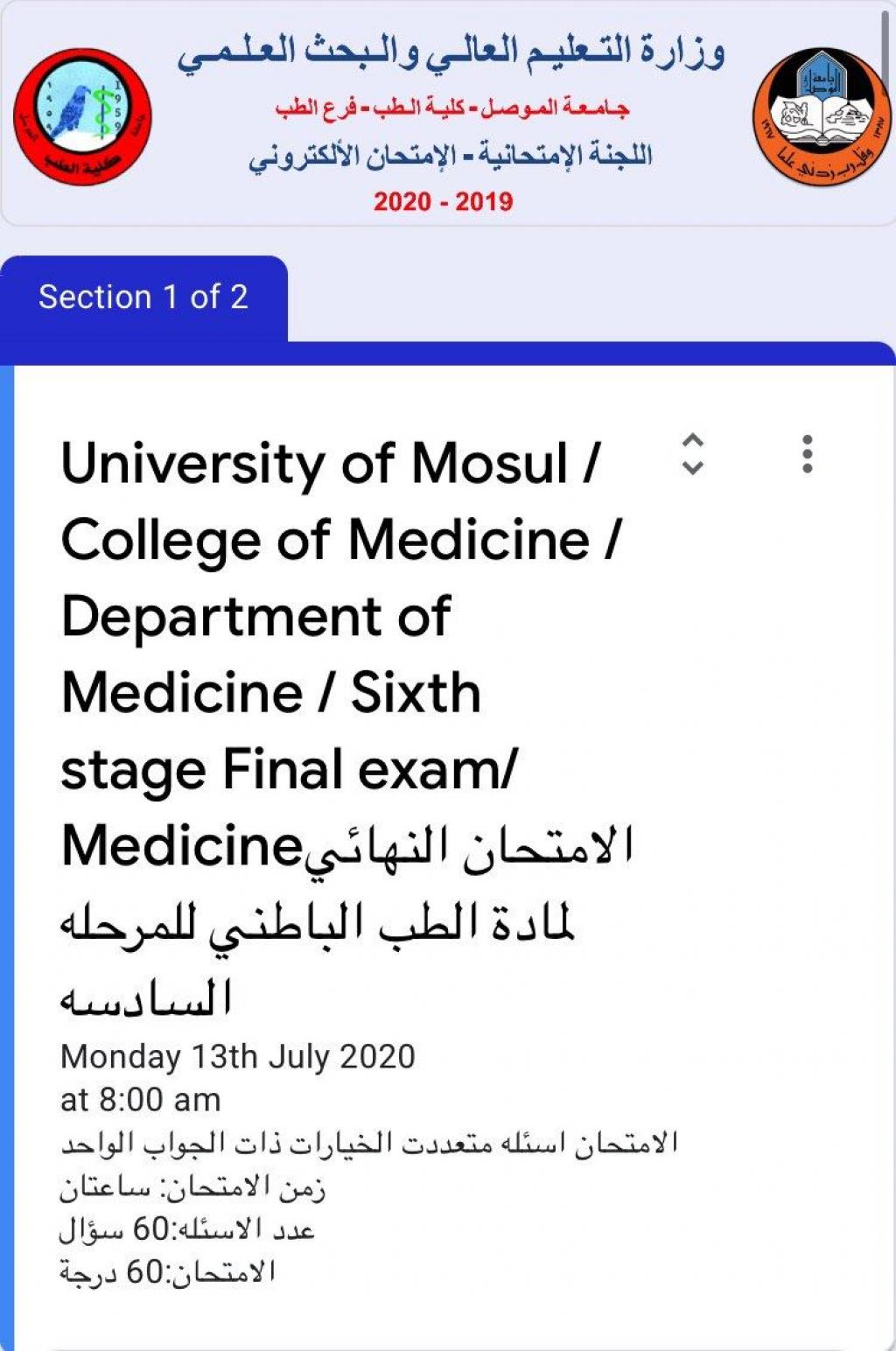Viewport: 896px width, 1351px height.
Task: Click the "at 8:00 am" description line
Action: point(141,1100)
